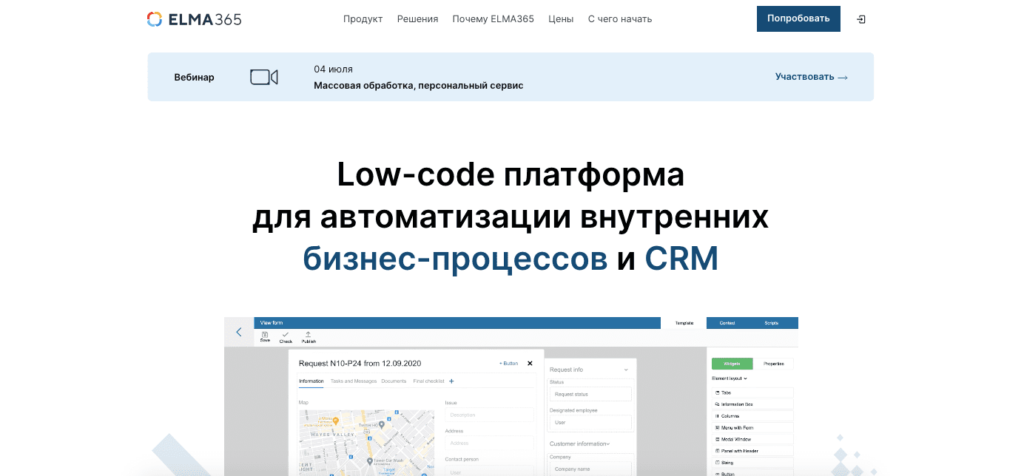
Task: Go to the Цены page
Action: pyautogui.click(x=561, y=19)
